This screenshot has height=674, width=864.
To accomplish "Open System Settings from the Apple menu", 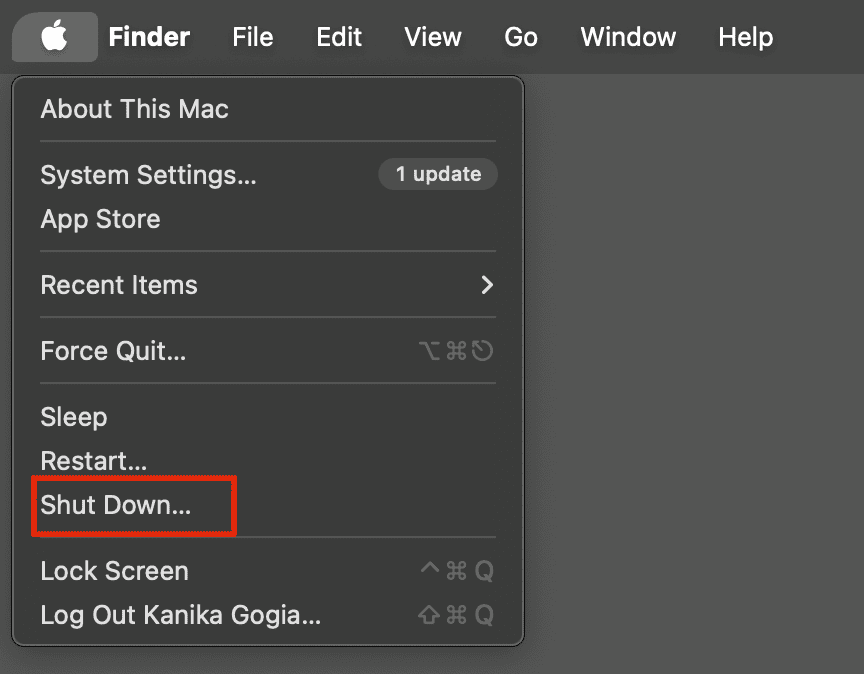I will (148, 175).
